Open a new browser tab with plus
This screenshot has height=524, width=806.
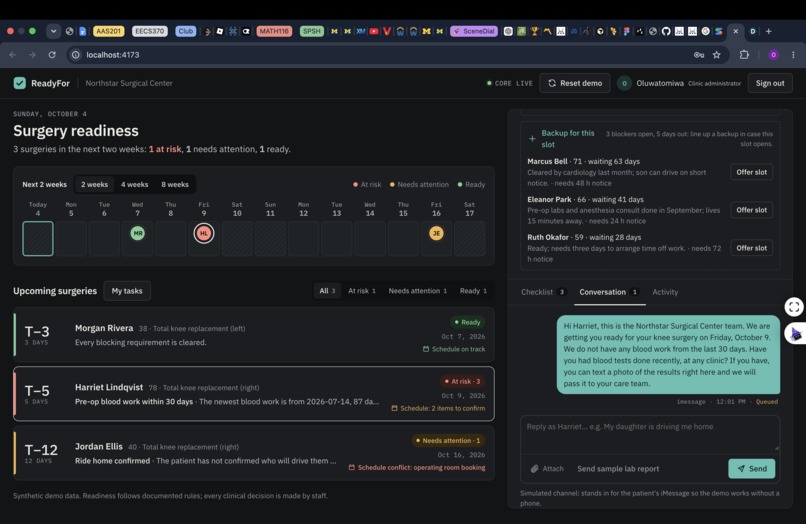[768, 31]
